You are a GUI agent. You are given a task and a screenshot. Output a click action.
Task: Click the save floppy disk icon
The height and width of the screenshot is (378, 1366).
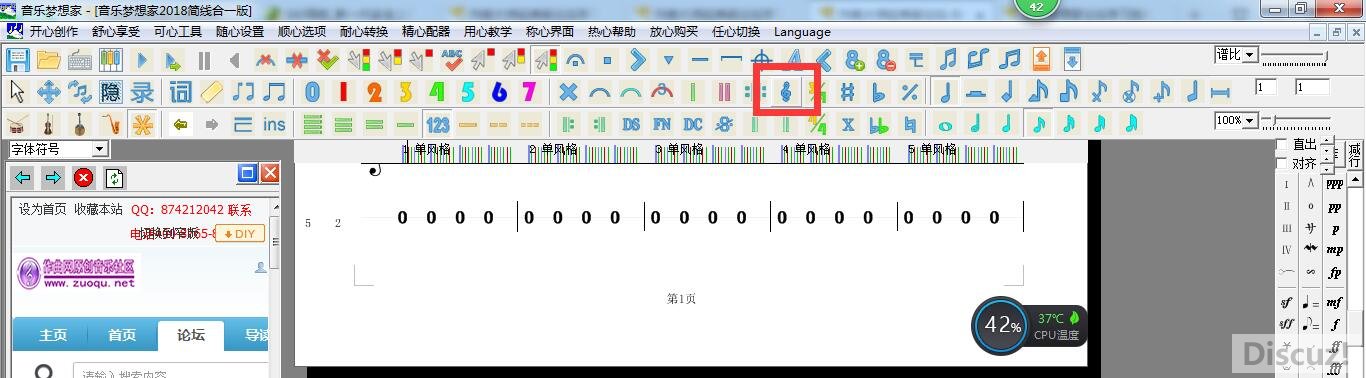pyautogui.click(x=18, y=59)
